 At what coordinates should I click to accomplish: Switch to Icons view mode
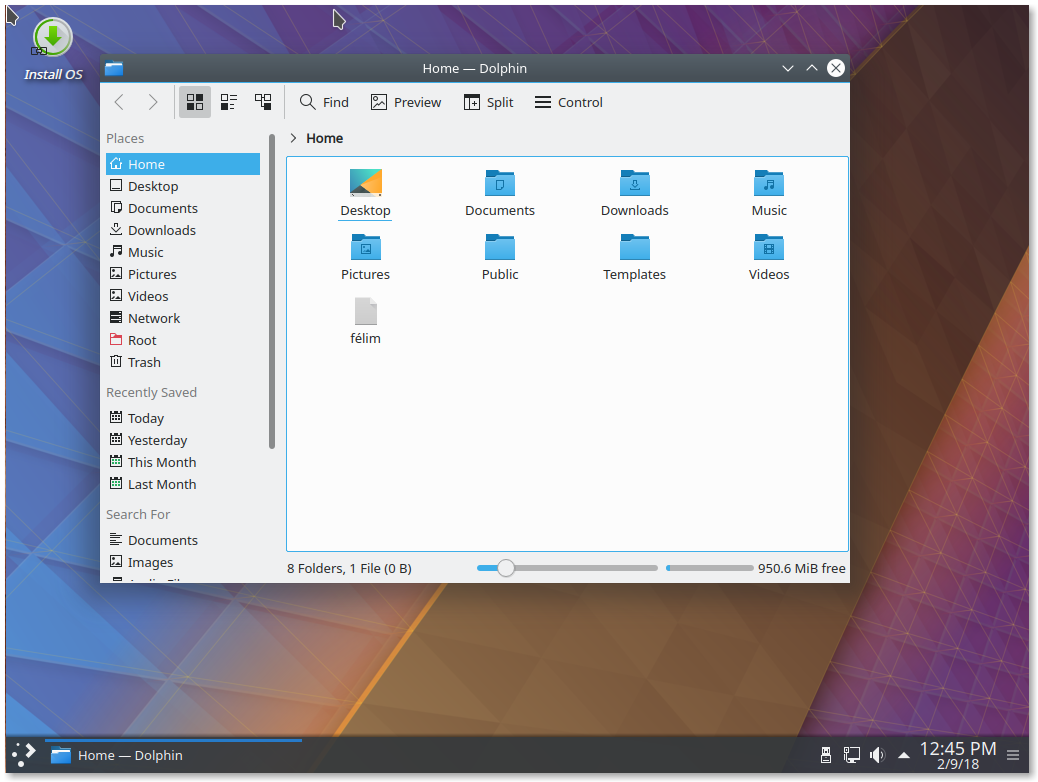point(195,102)
